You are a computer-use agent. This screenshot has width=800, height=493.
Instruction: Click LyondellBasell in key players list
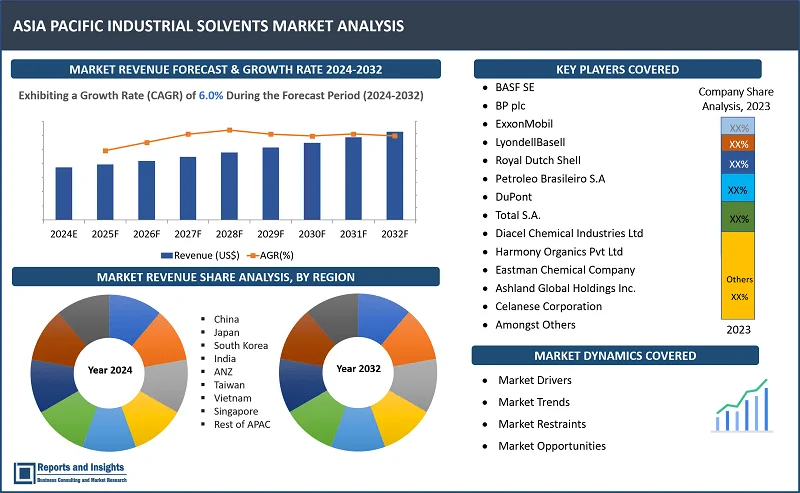point(530,142)
